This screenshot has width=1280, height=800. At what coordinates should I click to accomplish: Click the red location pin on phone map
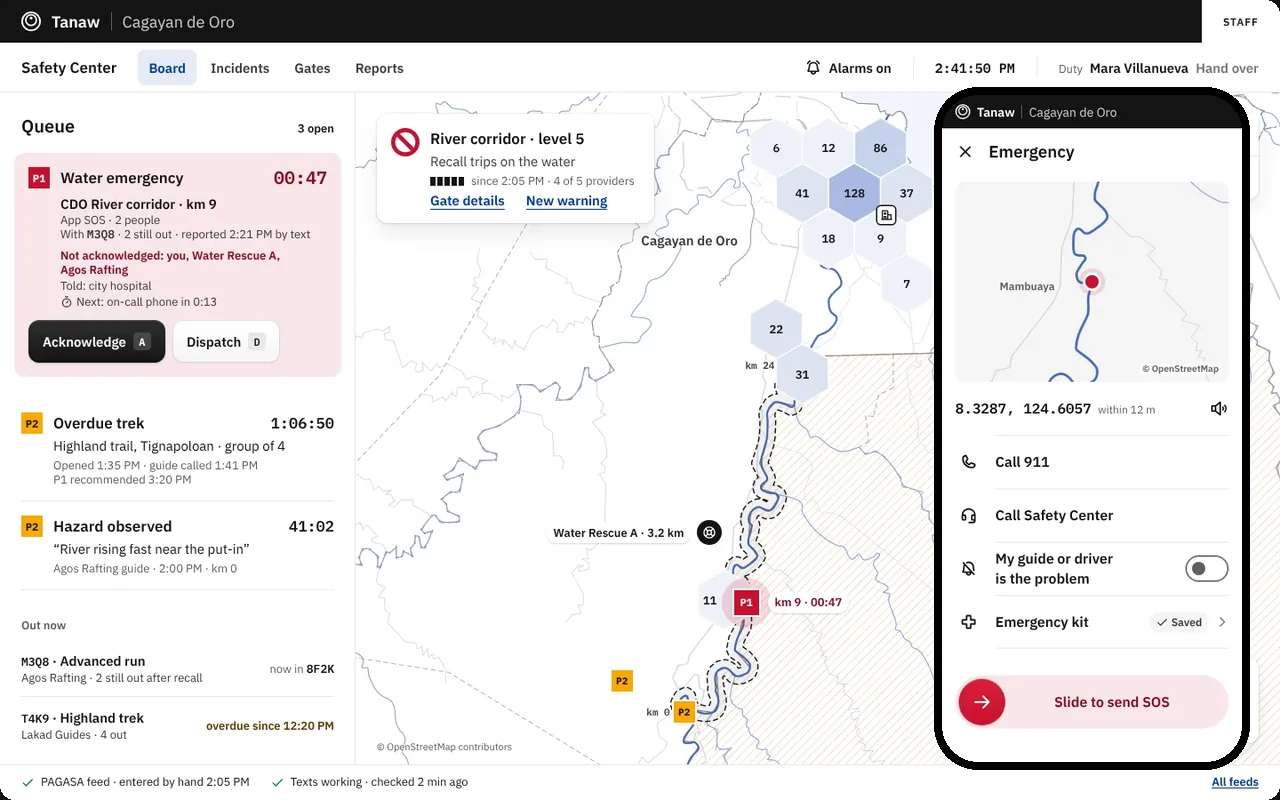(1092, 282)
